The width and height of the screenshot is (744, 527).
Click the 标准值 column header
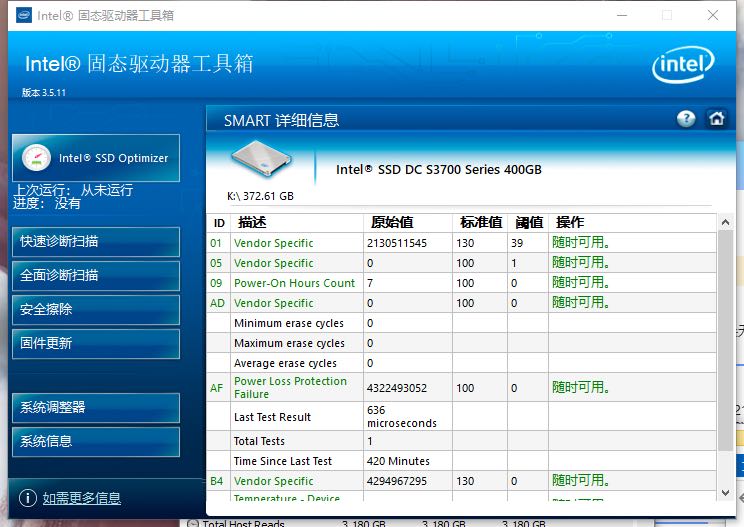481,222
